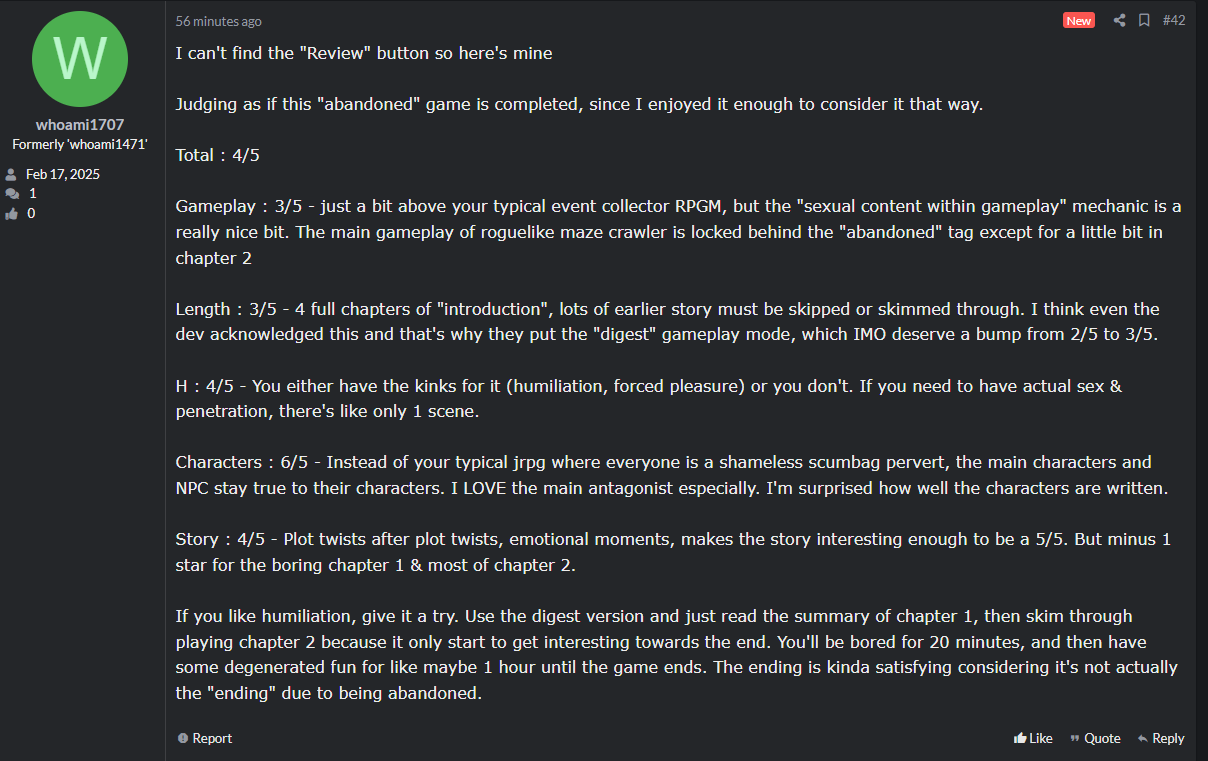The width and height of the screenshot is (1208, 761).
Task: Open the #42 post permalink
Action: coord(1174,20)
